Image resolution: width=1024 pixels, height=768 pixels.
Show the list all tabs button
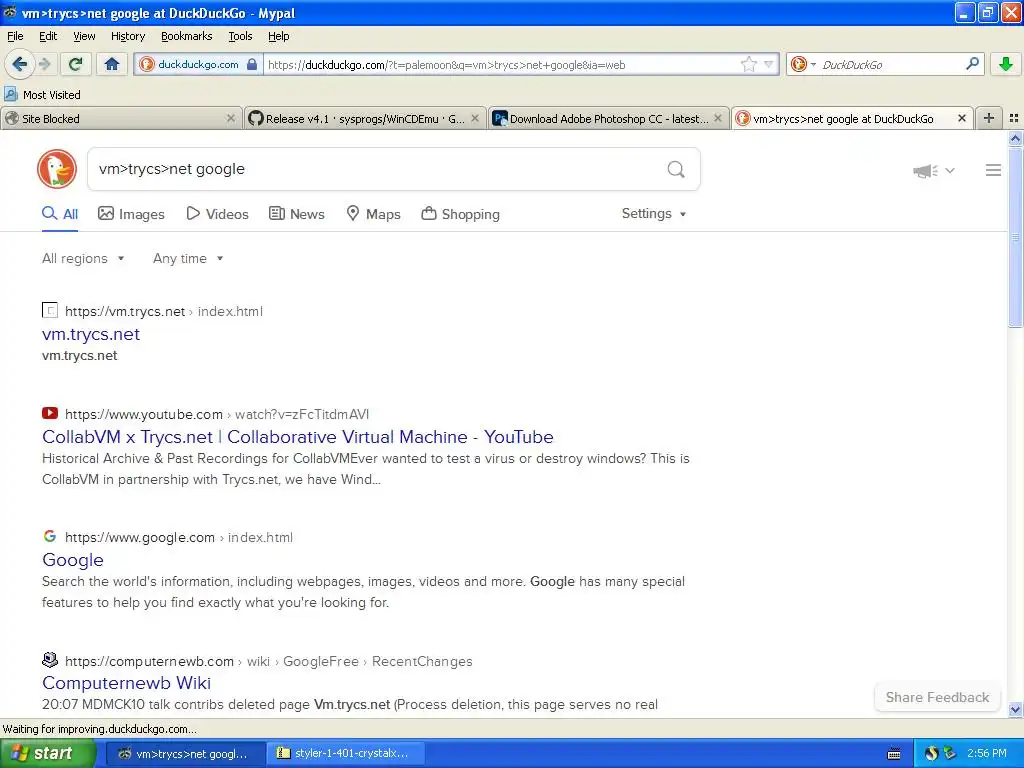(1014, 118)
